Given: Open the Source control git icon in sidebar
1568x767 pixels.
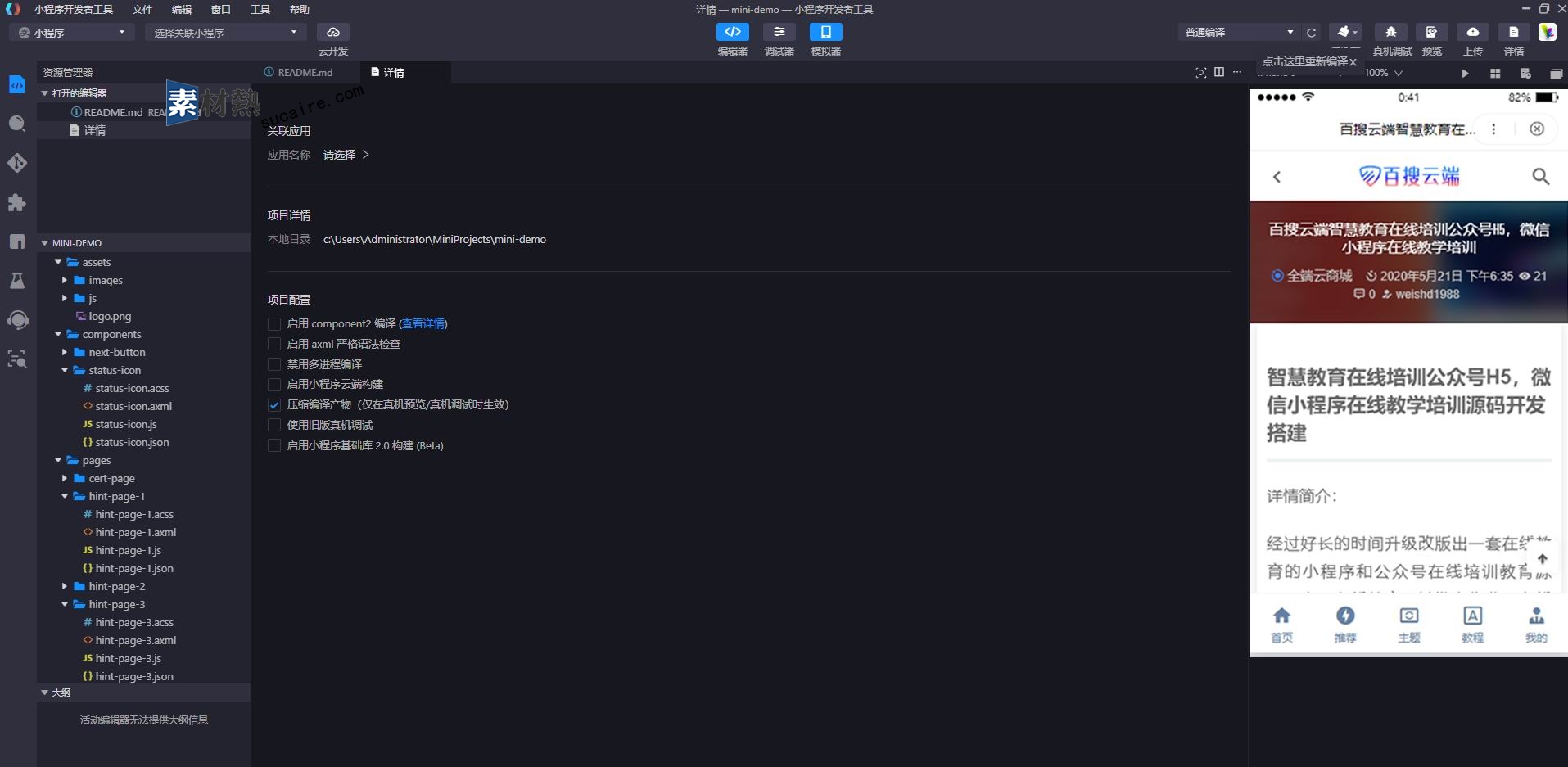Looking at the screenshot, I should [17, 163].
